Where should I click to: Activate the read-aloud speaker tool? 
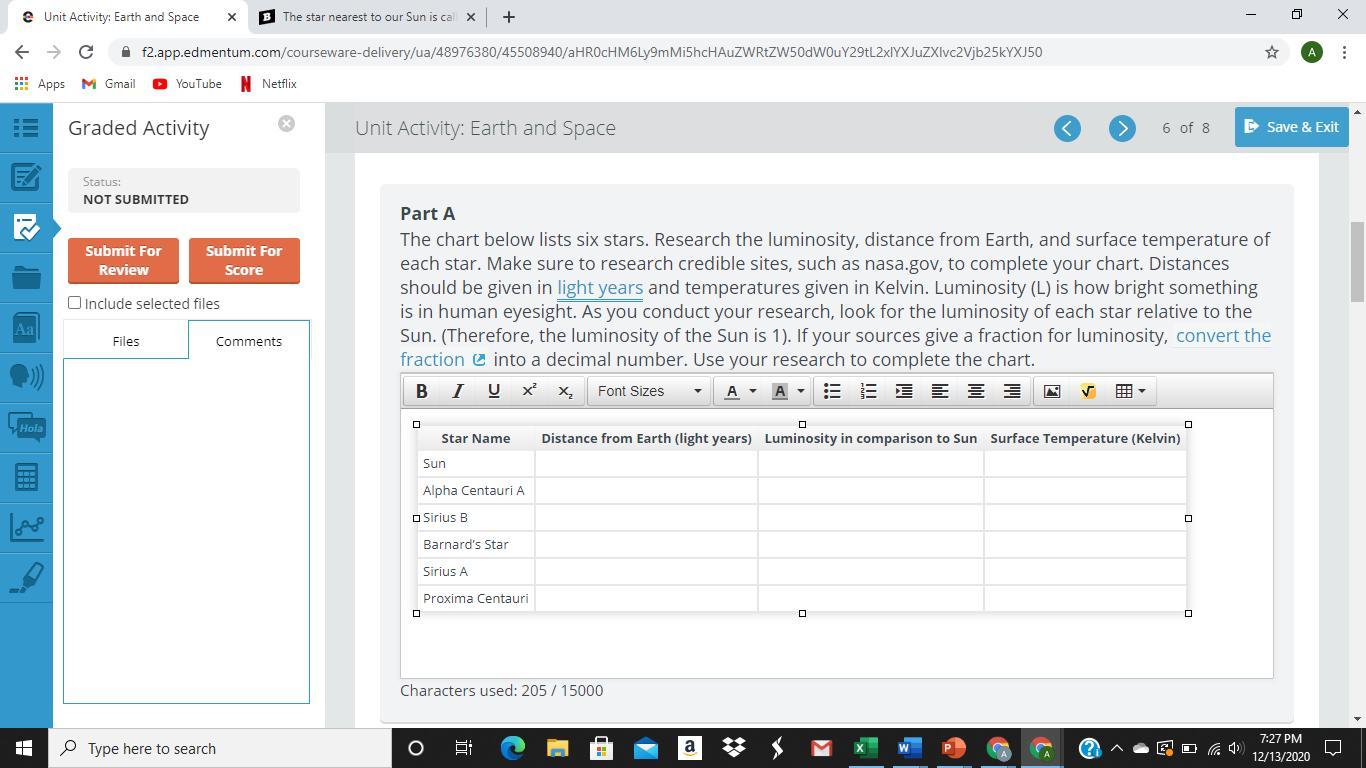tap(26, 377)
